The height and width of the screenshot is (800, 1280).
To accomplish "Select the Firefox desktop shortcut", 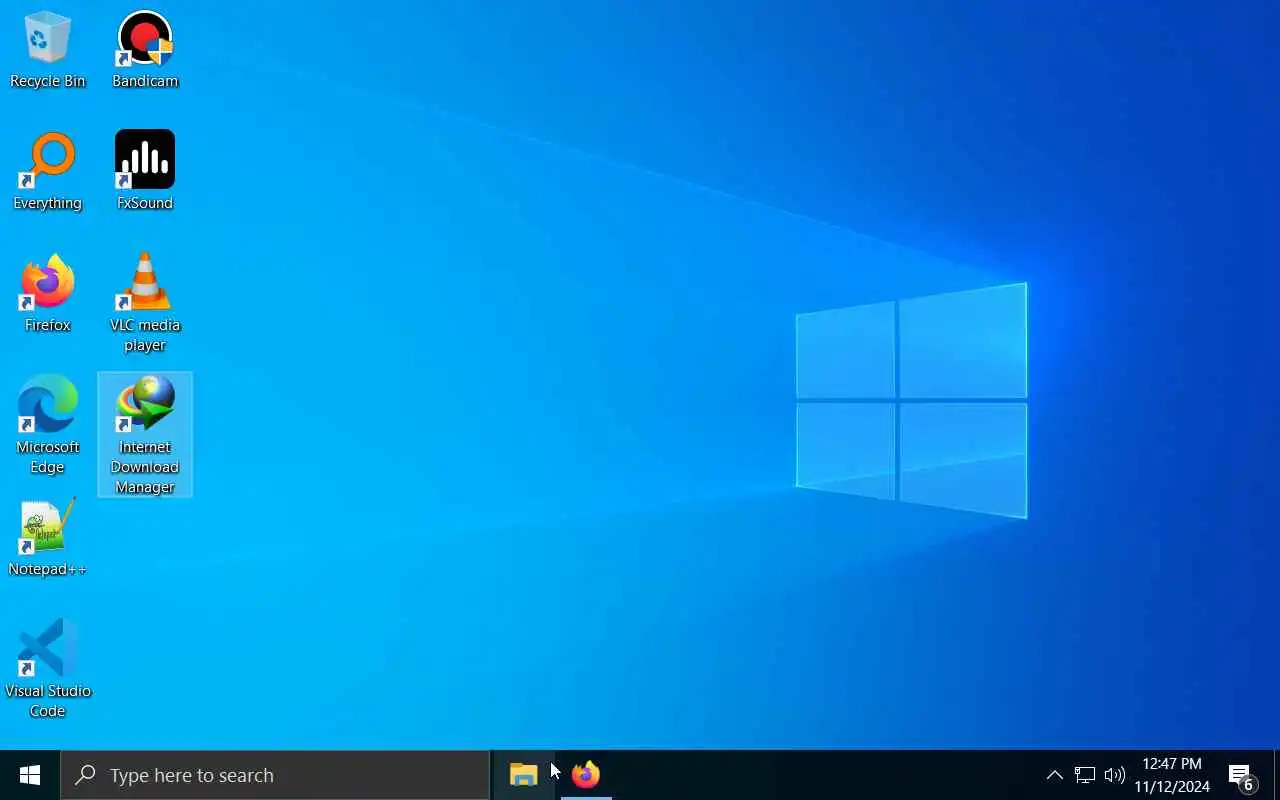I will point(47,294).
